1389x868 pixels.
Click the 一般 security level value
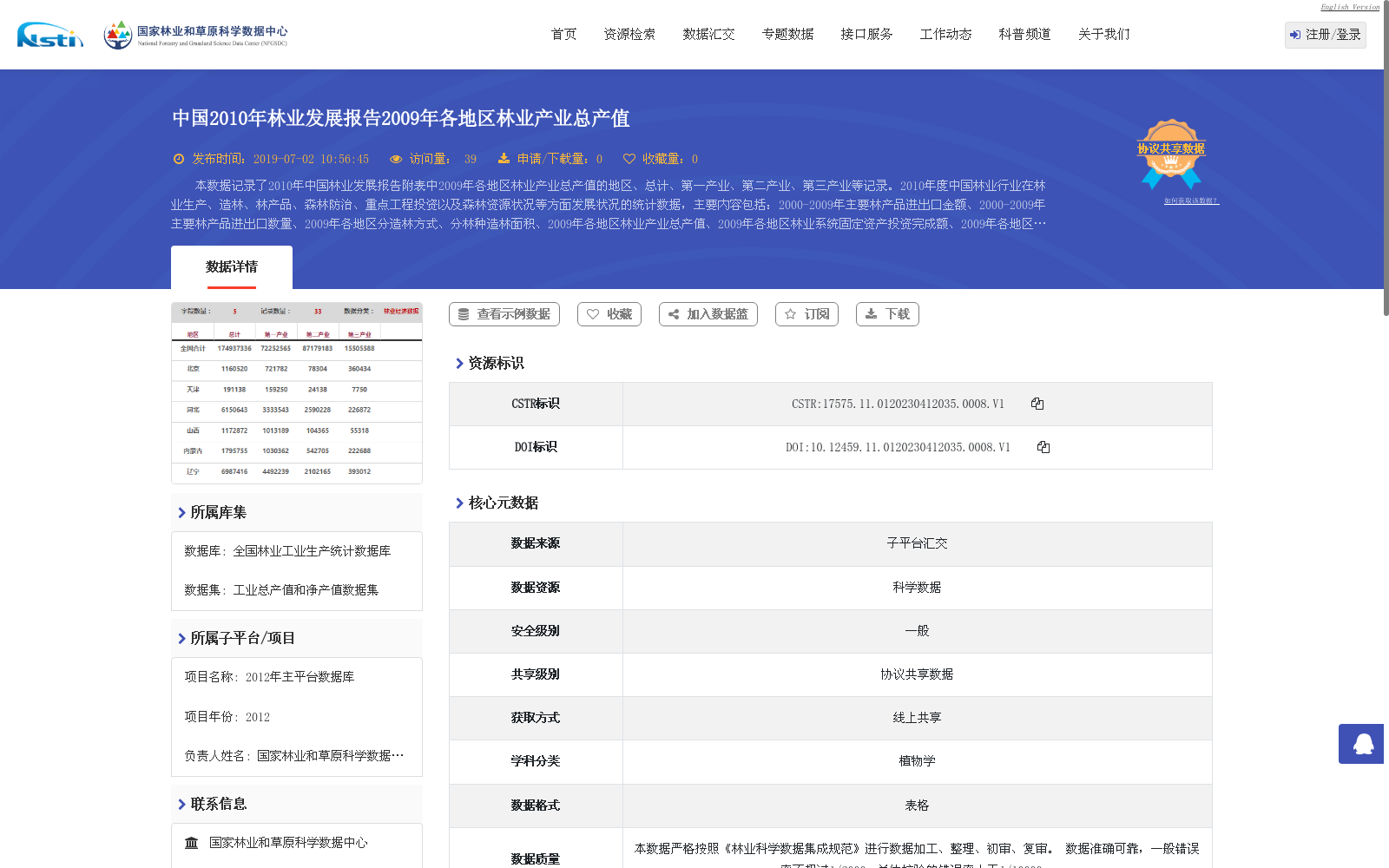(x=918, y=631)
